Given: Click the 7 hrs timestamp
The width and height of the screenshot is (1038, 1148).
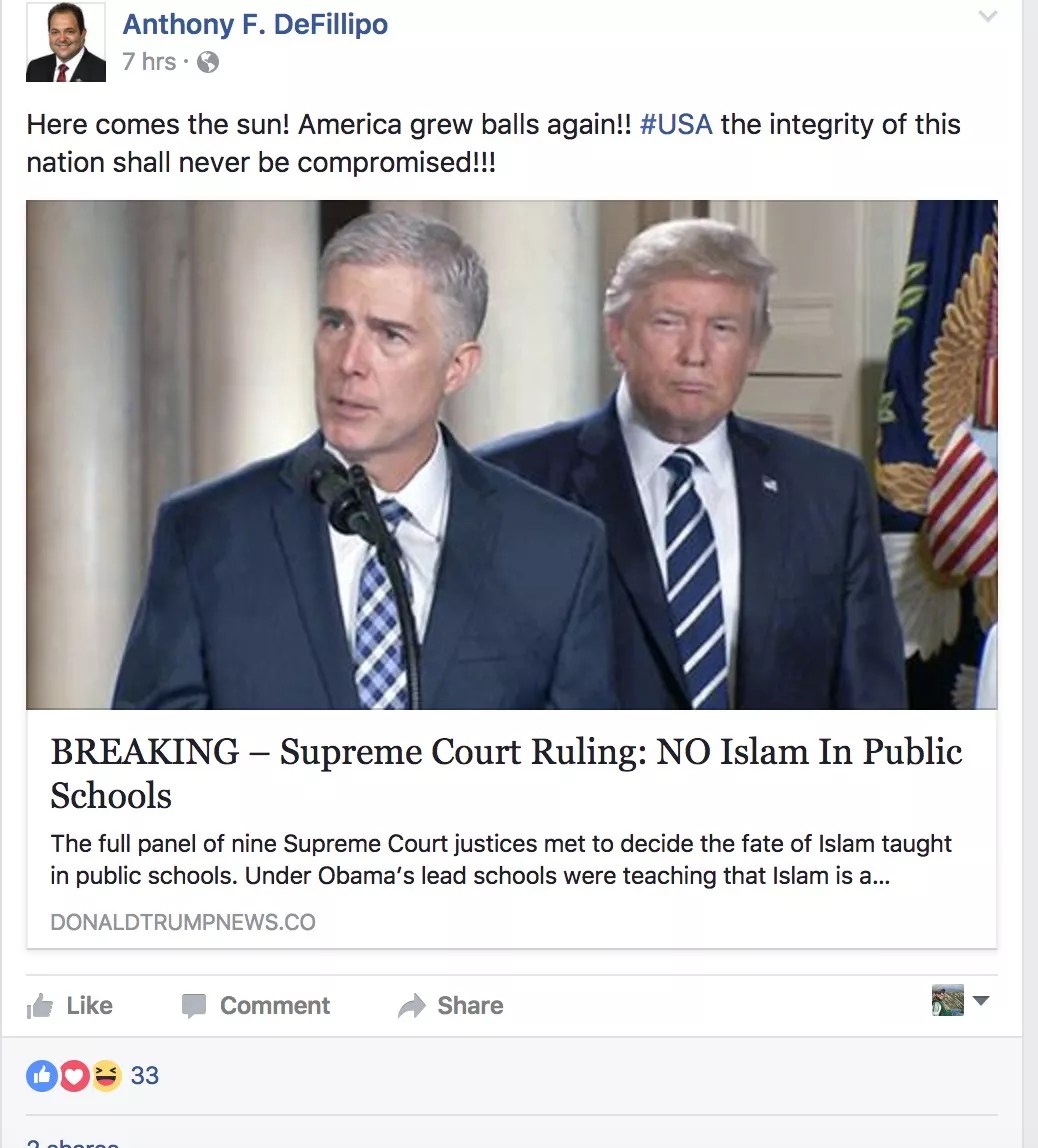Looking at the screenshot, I should coord(149,62).
